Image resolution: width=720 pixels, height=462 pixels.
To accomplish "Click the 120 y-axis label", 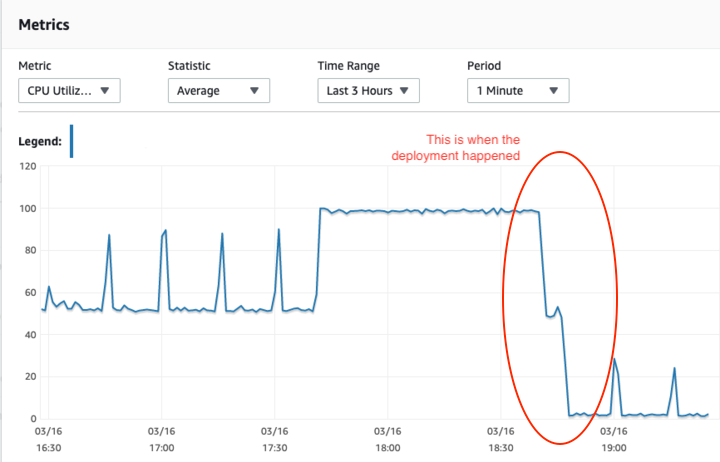I will (28, 166).
